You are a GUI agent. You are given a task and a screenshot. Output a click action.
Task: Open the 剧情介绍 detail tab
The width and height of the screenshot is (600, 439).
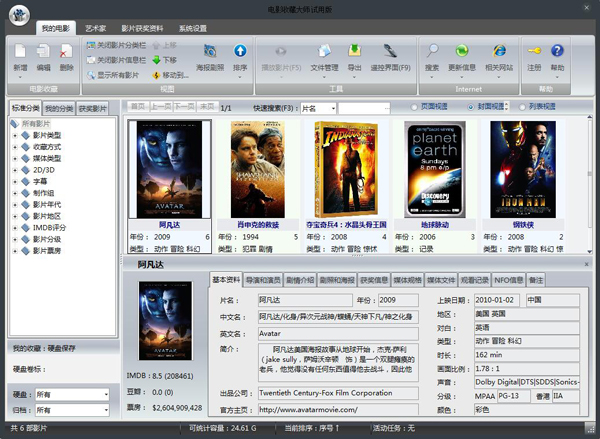(x=300, y=280)
